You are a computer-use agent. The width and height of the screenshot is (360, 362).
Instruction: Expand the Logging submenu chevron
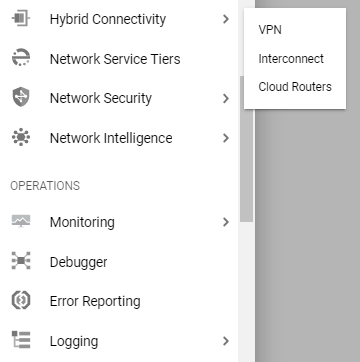[226, 341]
